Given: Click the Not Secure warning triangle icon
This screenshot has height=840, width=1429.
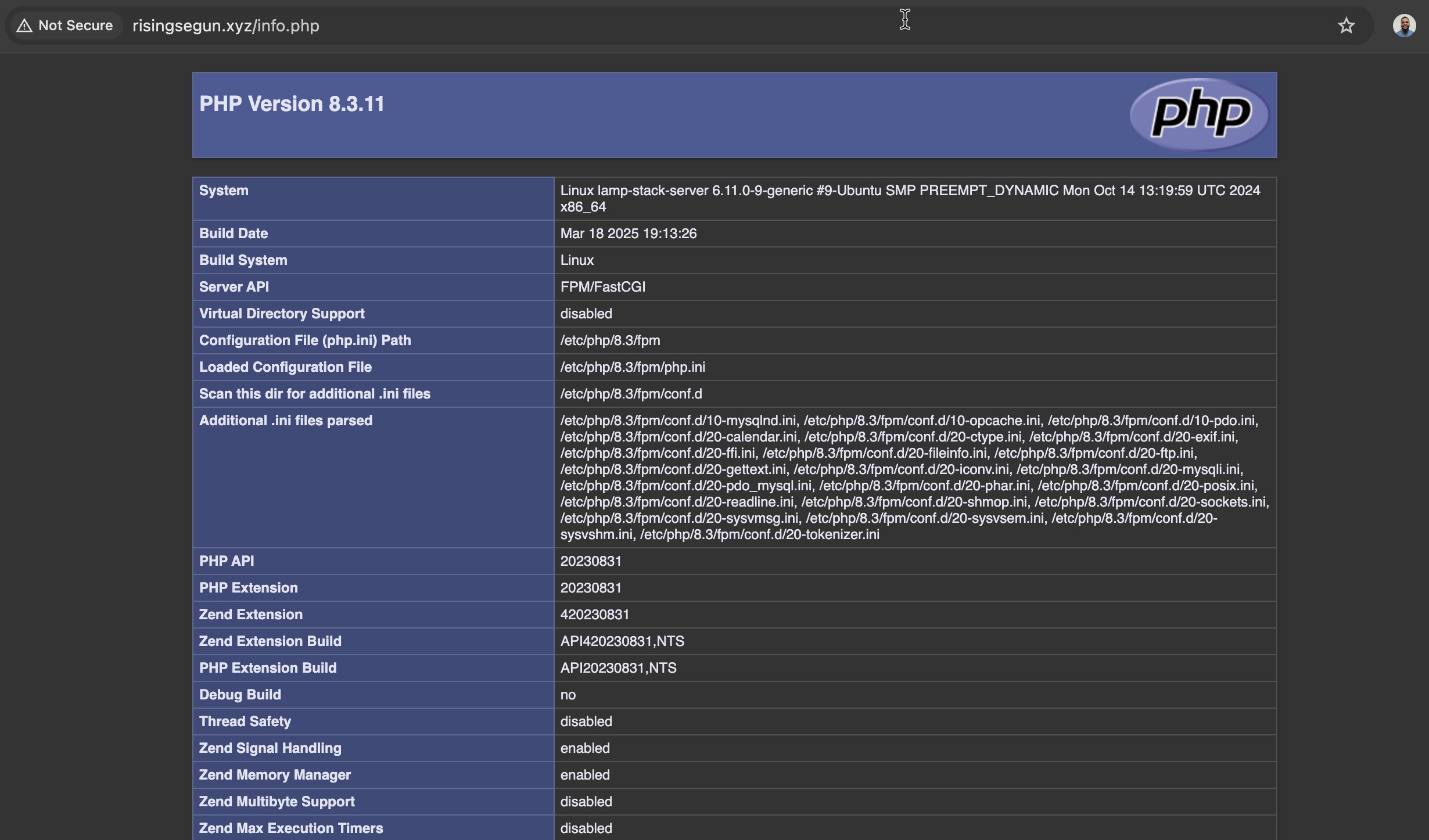Looking at the screenshot, I should click(x=24, y=25).
